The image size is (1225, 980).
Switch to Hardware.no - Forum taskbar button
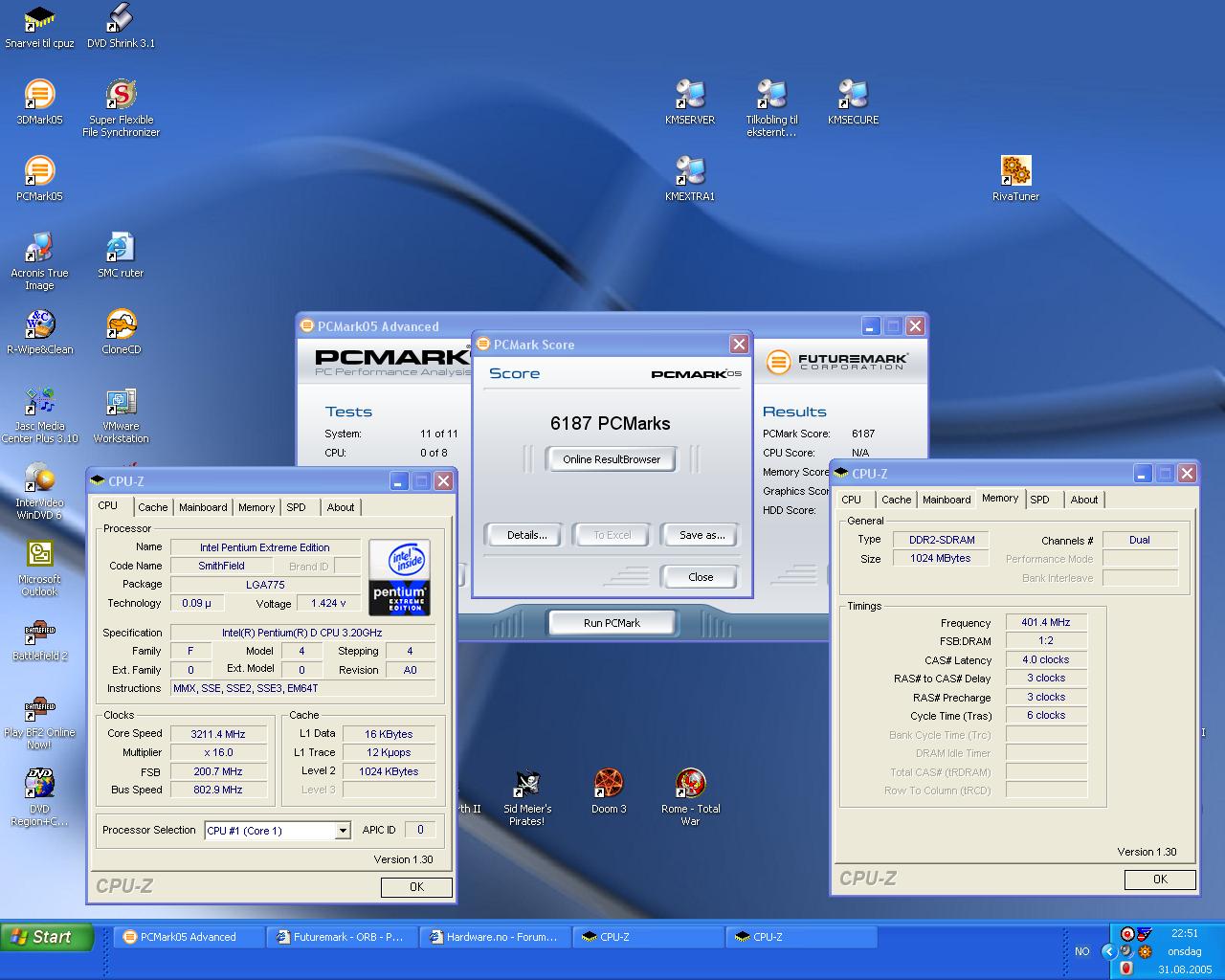pyautogui.click(x=496, y=937)
